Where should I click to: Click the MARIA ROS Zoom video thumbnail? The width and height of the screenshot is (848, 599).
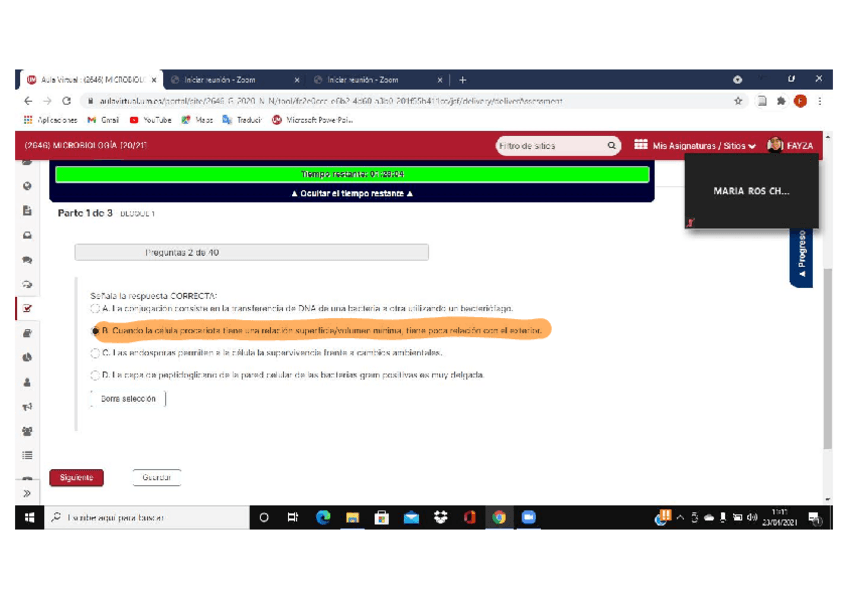pos(751,191)
